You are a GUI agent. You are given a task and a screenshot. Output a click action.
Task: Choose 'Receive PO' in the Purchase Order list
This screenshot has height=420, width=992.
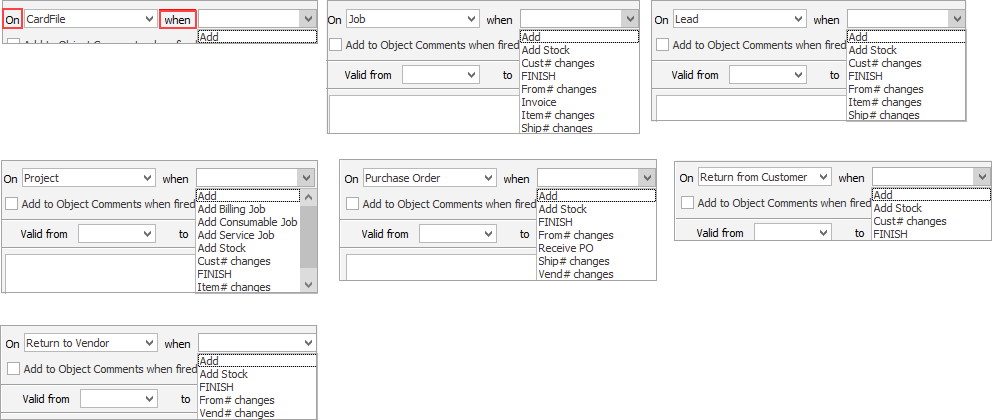[596, 248]
